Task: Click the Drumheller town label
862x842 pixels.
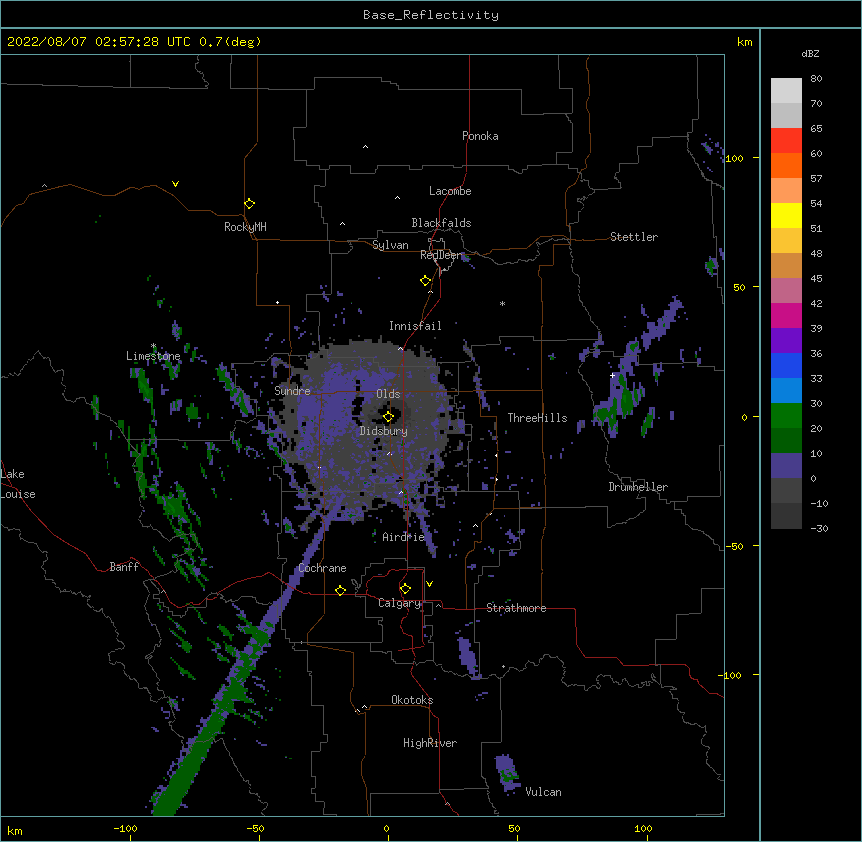Action: (x=638, y=487)
